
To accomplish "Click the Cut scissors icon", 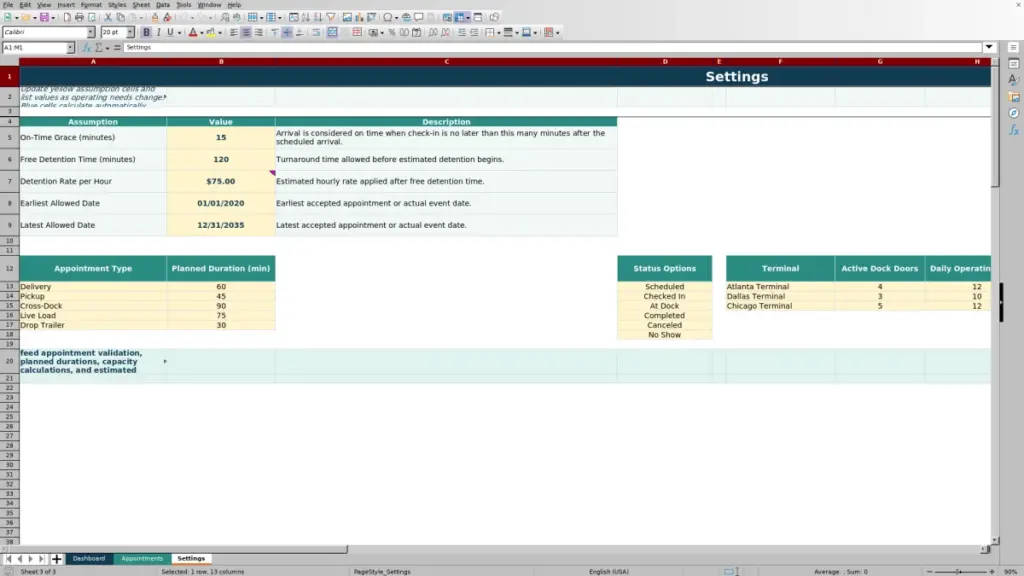I will [x=108, y=17].
